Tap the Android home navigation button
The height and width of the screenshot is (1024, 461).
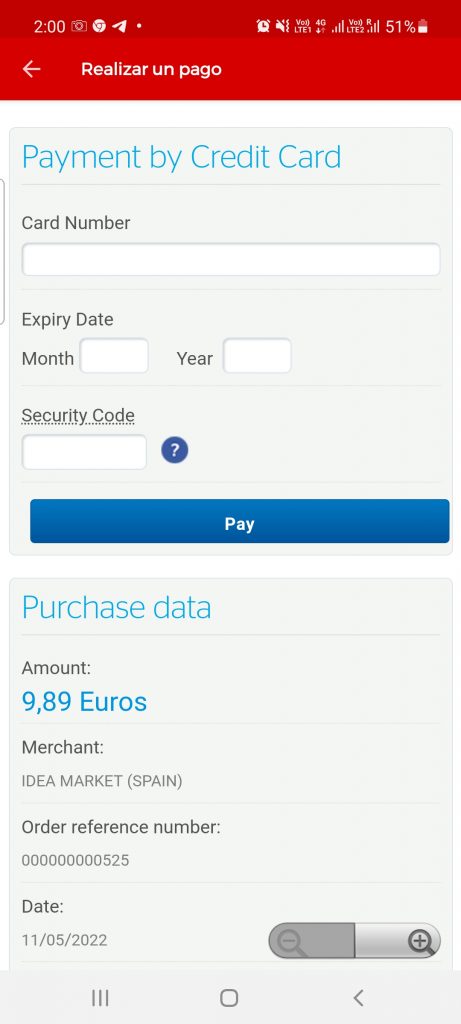click(x=229, y=997)
